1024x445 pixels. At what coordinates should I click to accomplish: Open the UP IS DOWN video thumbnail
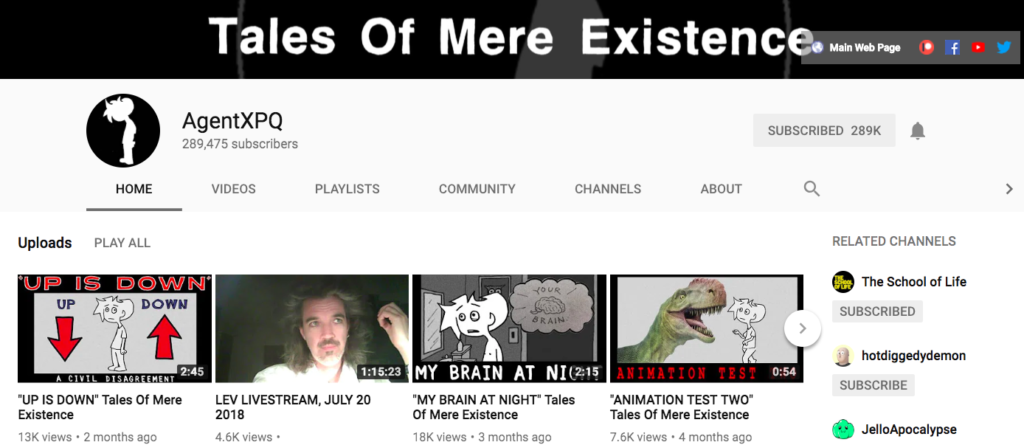[115, 329]
